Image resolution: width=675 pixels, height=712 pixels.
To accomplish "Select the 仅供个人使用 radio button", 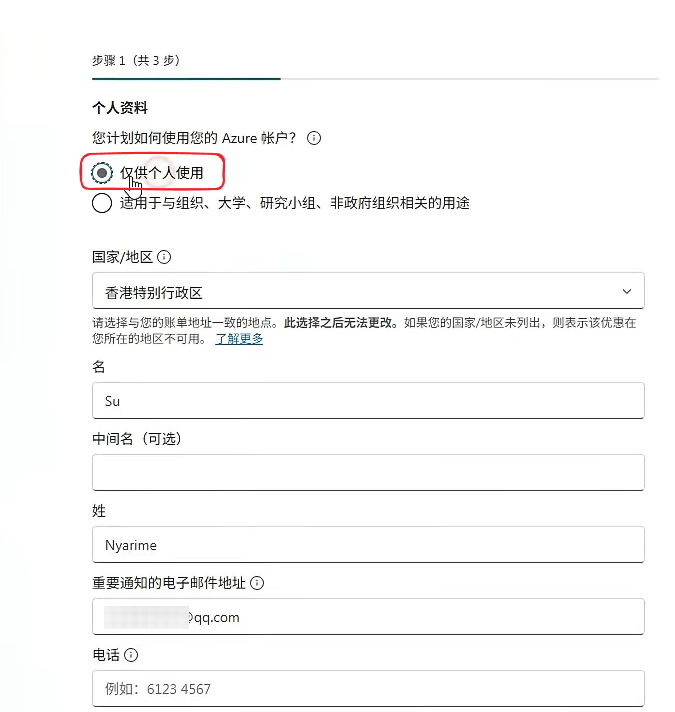I will tap(101, 173).
